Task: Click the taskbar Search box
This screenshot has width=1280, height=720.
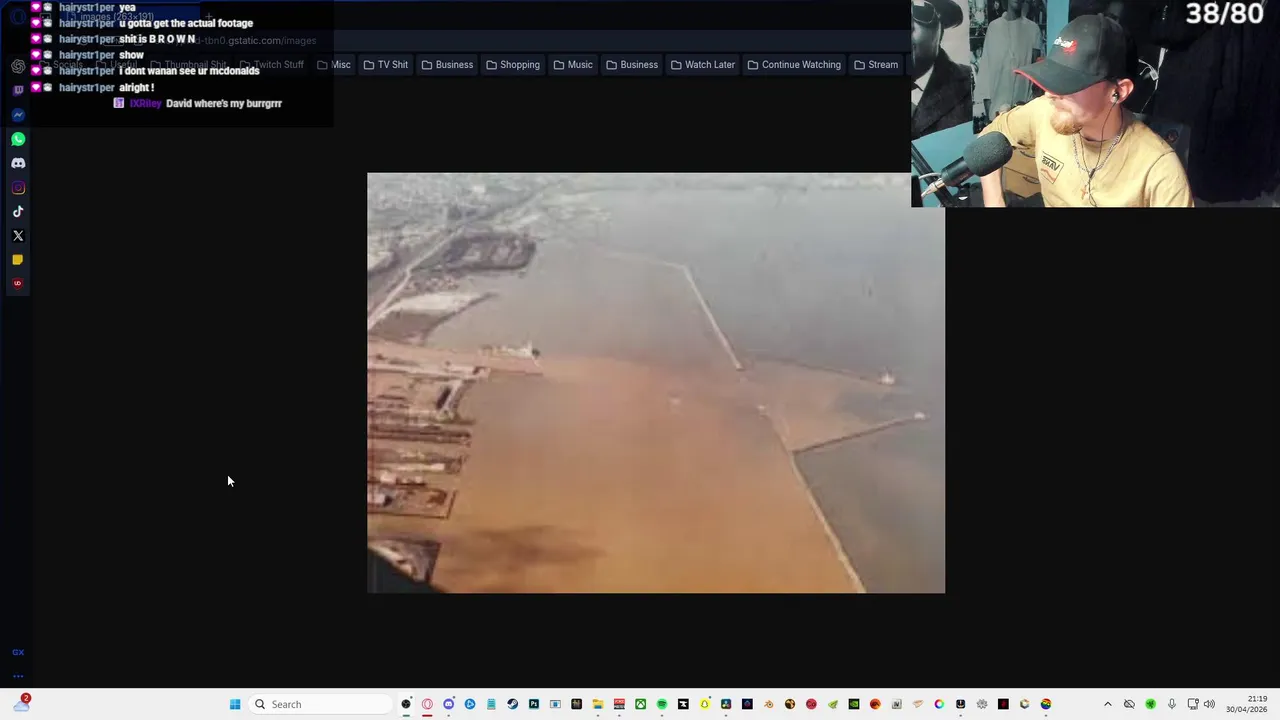Action: click(x=320, y=704)
